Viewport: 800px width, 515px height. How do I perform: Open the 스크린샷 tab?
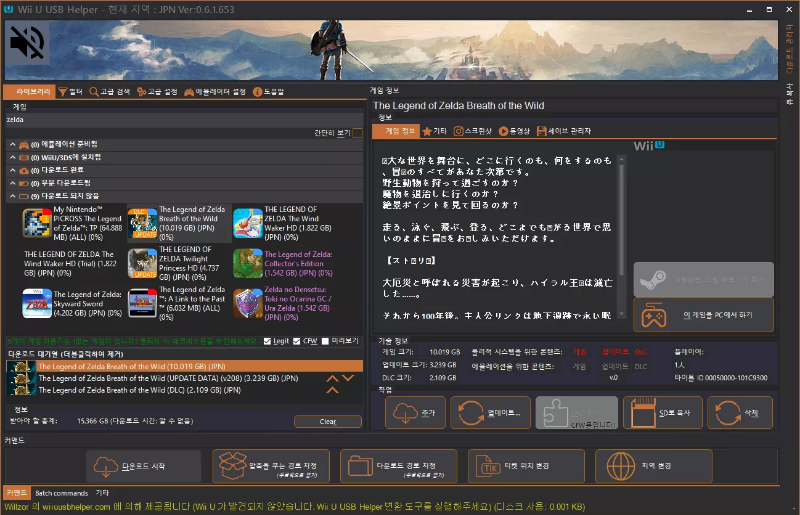472,131
